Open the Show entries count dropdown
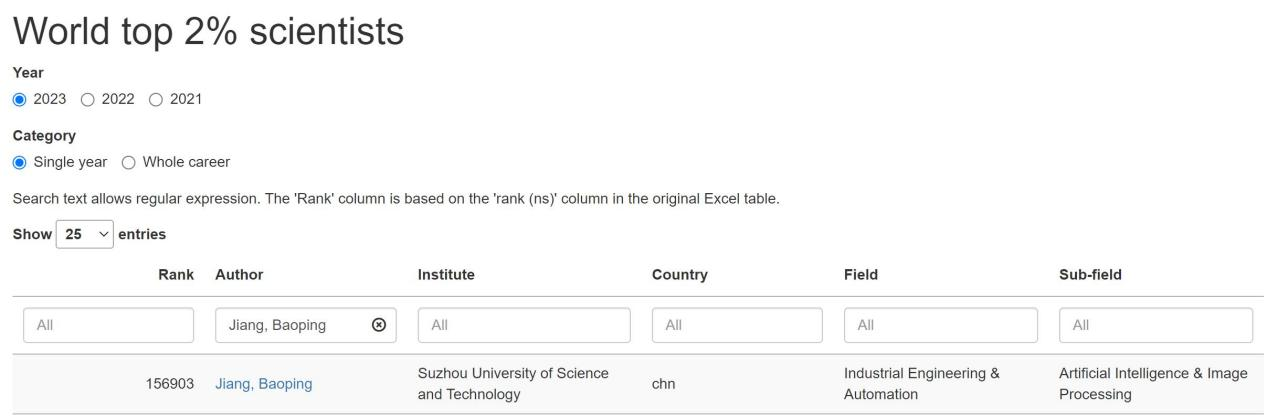 click(x=85, y=234)
